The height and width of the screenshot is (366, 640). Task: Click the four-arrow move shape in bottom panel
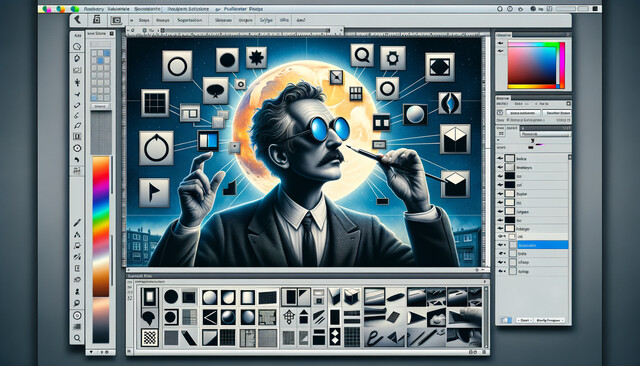289,317
